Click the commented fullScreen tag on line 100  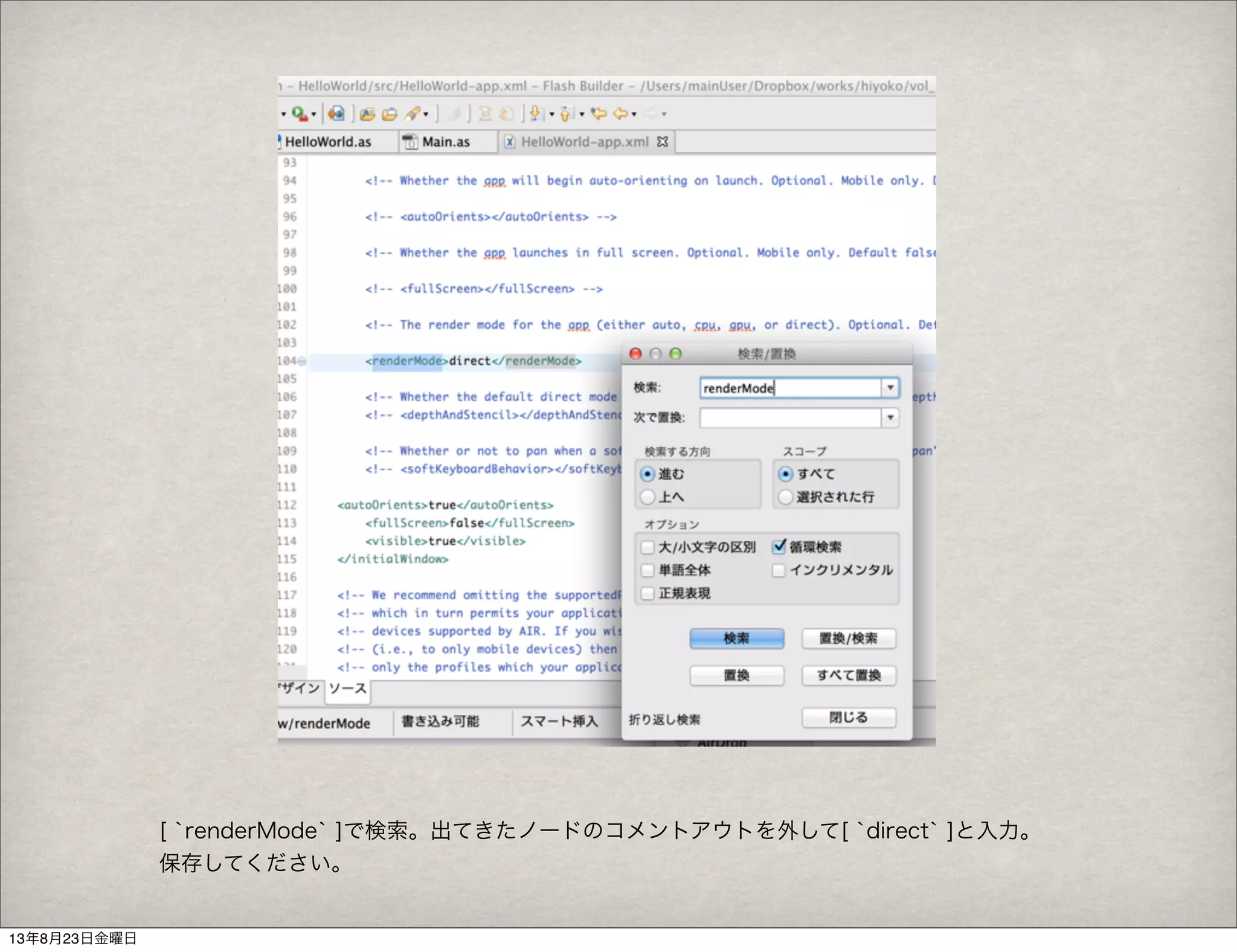click(x=484, y=289)
